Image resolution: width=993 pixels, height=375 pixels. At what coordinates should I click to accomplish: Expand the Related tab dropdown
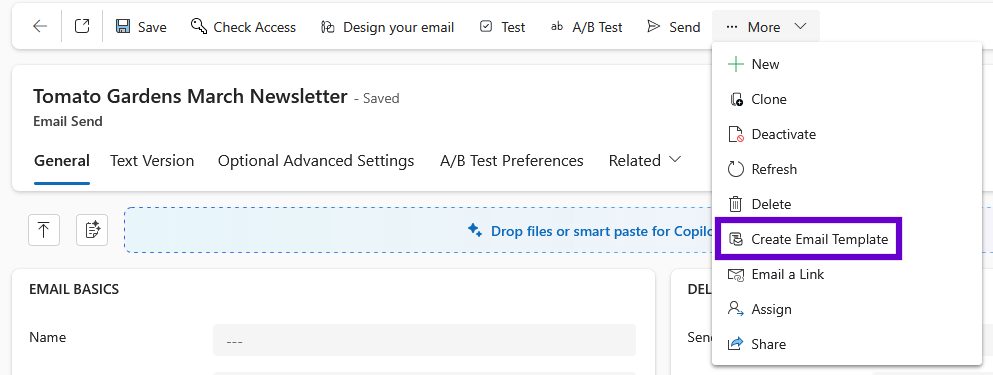coord(645,161)
